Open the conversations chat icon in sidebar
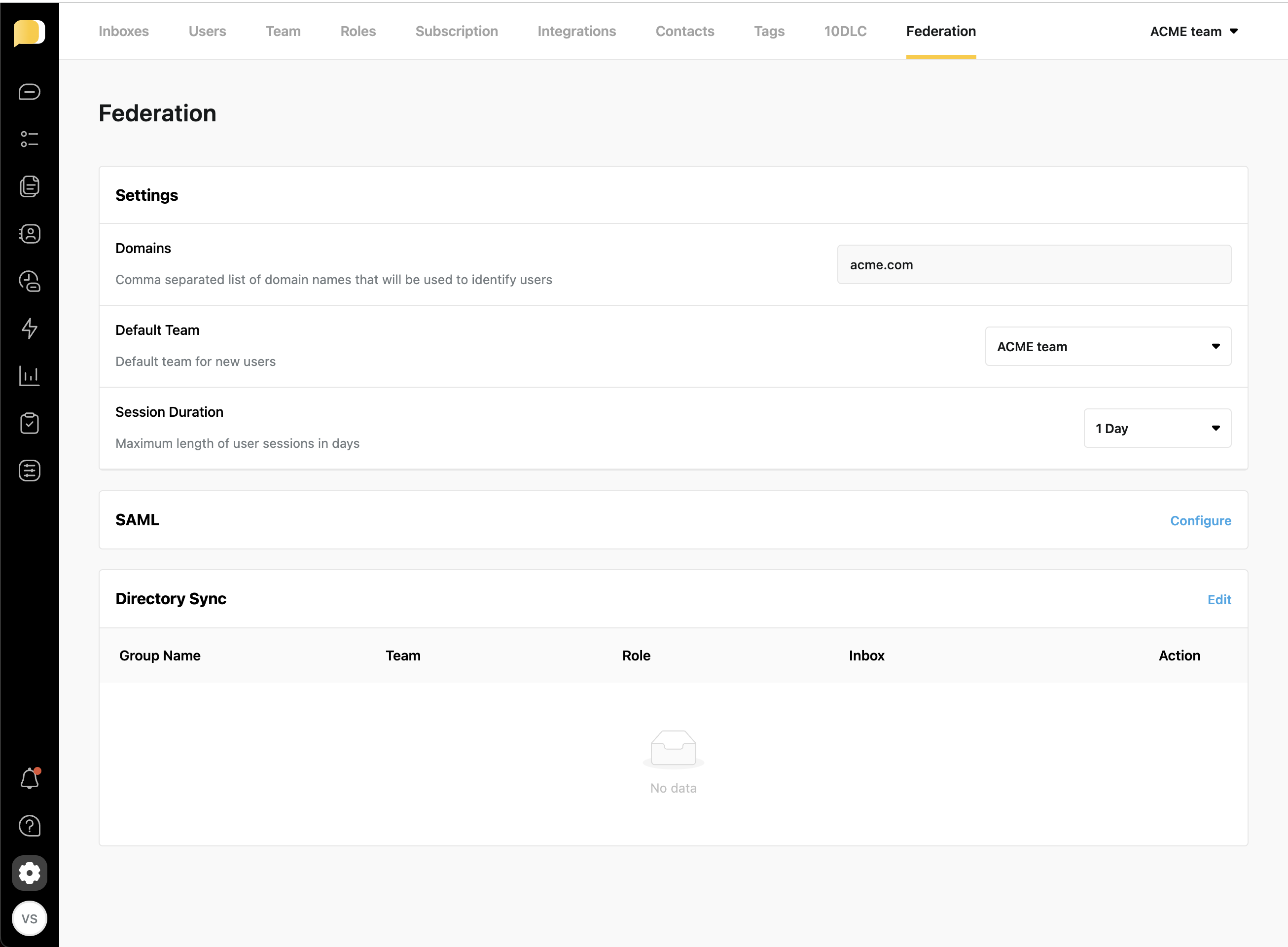This screenshot has width=1288, height=947. click(29, 92)
